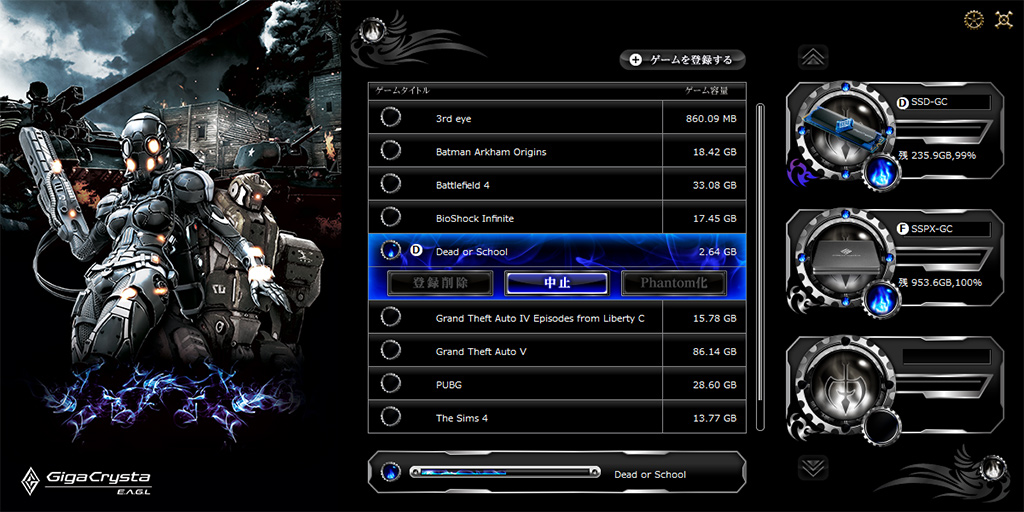The image size is (1024, 512).
Task: Click the 18.42 GB size value
Action: (x=714, y=152)
